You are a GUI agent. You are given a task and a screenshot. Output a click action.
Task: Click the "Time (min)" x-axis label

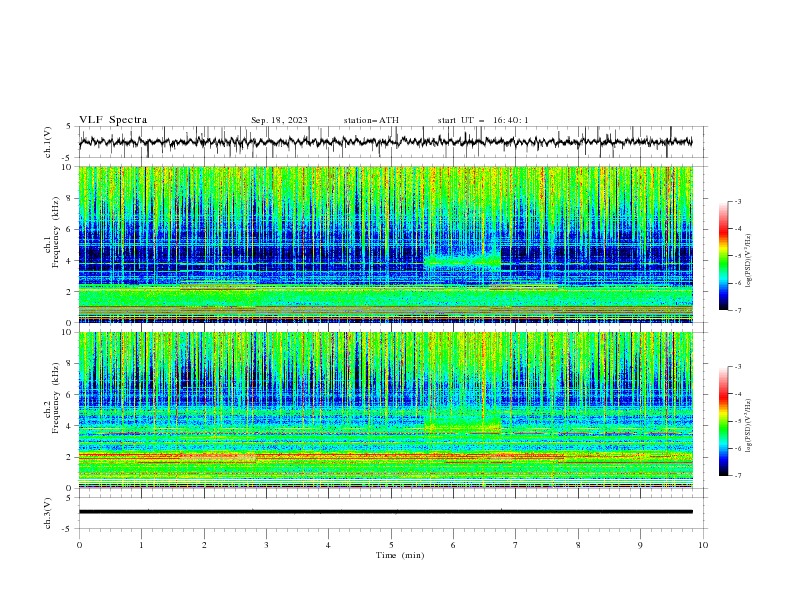point(400,555)
